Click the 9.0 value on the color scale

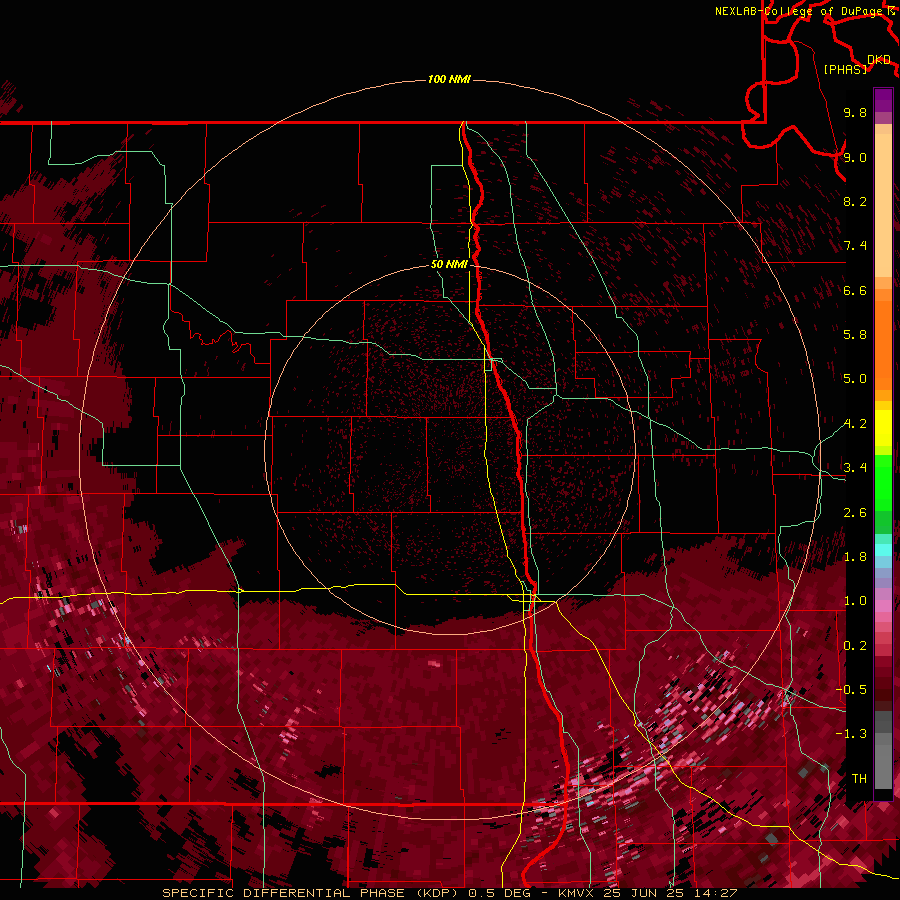pyautogui.click(x=855, y=157)
